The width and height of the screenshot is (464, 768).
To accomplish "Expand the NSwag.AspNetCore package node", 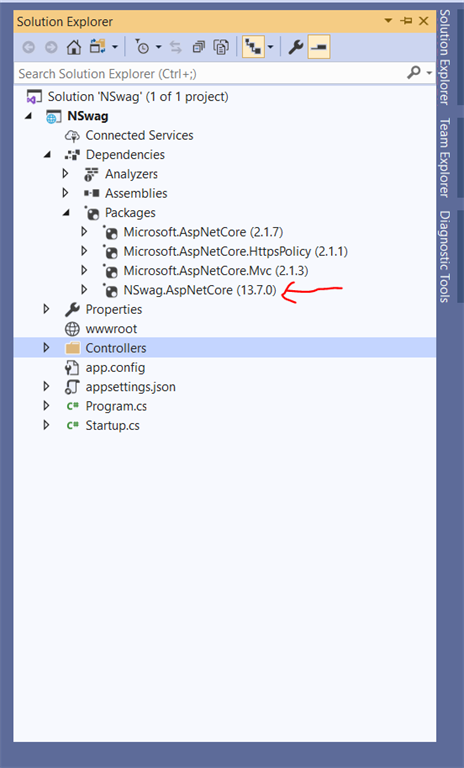I will pos(84,290).
